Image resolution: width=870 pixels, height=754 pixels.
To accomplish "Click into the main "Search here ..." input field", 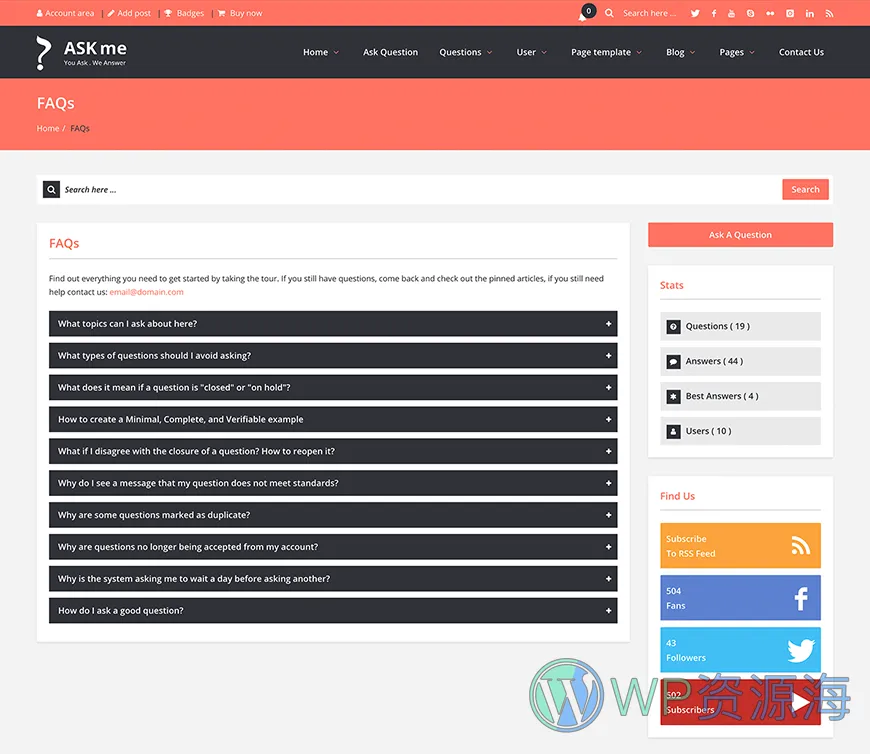I will point(420,190).
